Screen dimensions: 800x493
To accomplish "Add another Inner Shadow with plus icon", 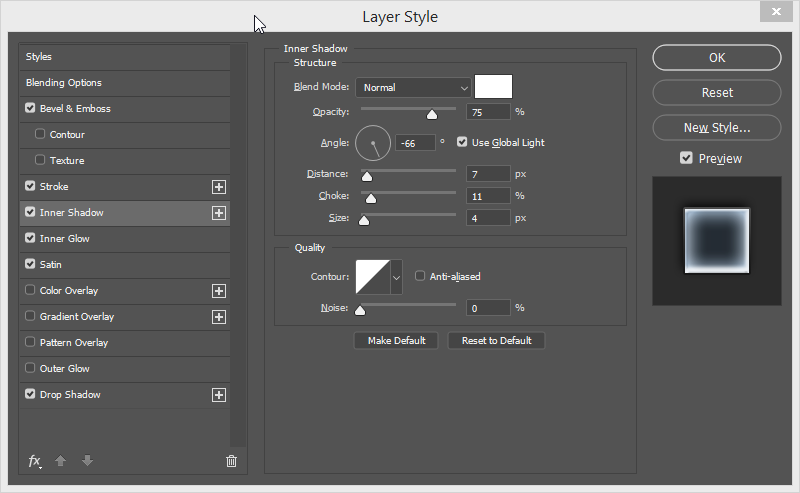I will pos(219,213).
